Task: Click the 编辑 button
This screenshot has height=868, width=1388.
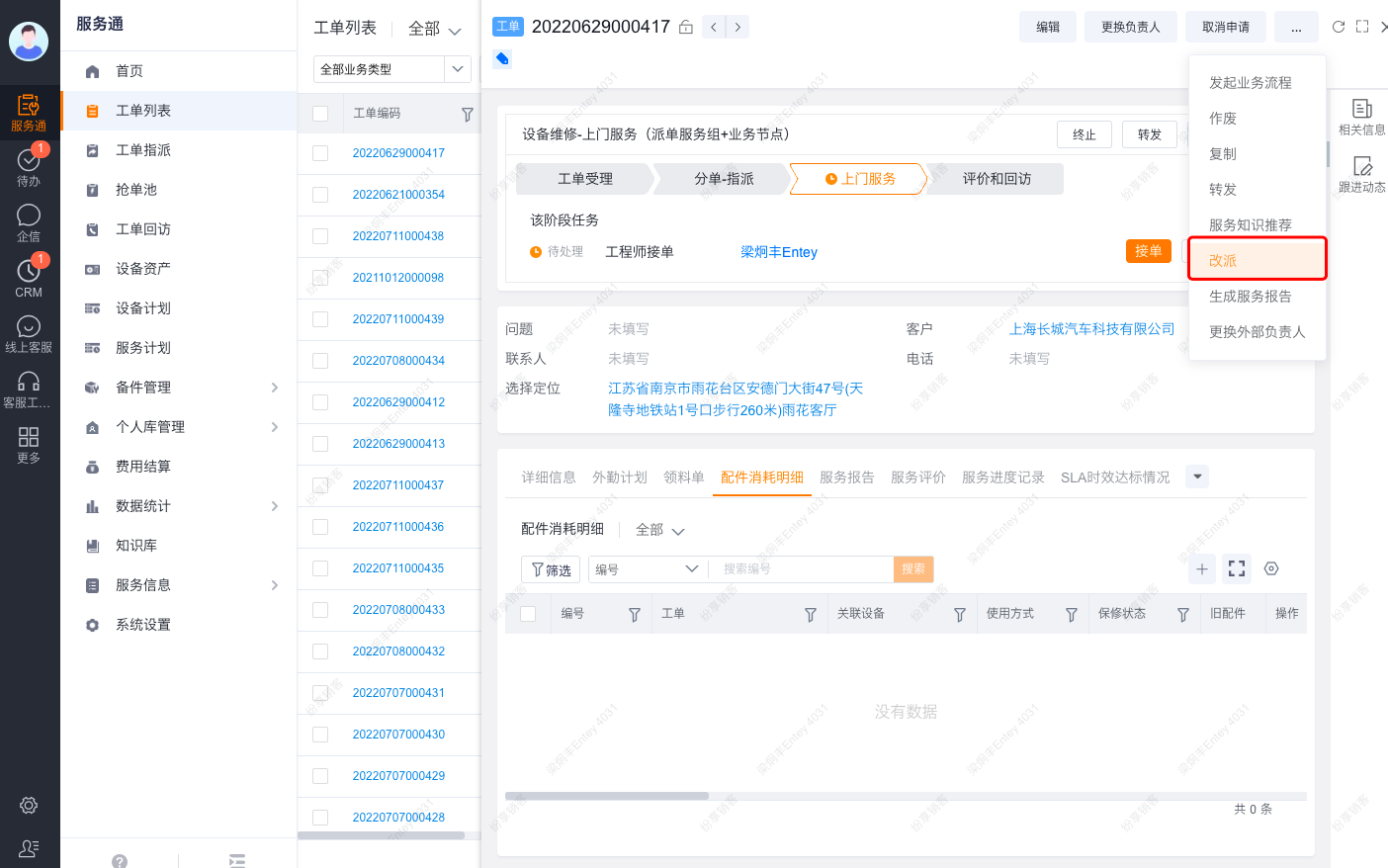Action: [1048, 27]
